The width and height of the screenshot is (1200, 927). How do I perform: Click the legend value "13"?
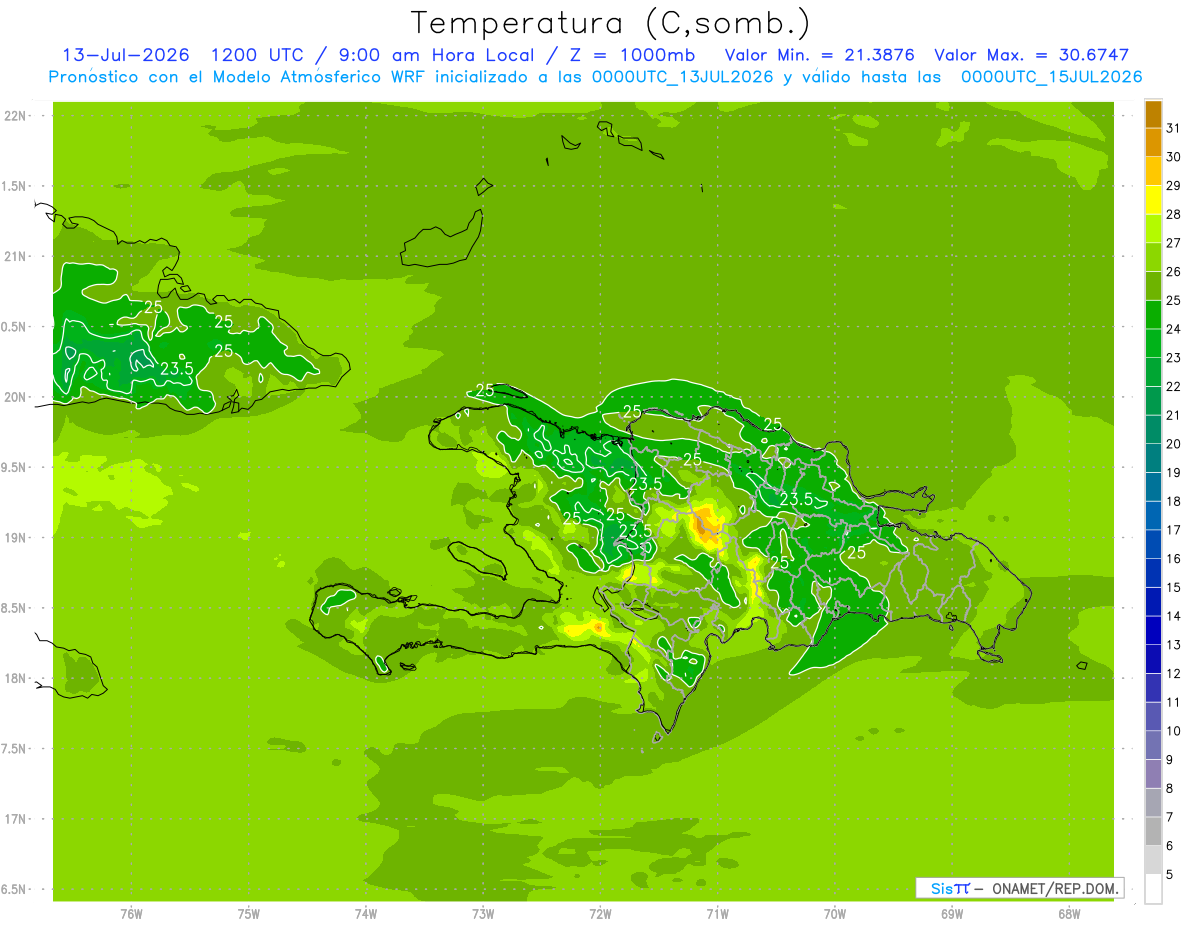click(x=1174, y=645)
